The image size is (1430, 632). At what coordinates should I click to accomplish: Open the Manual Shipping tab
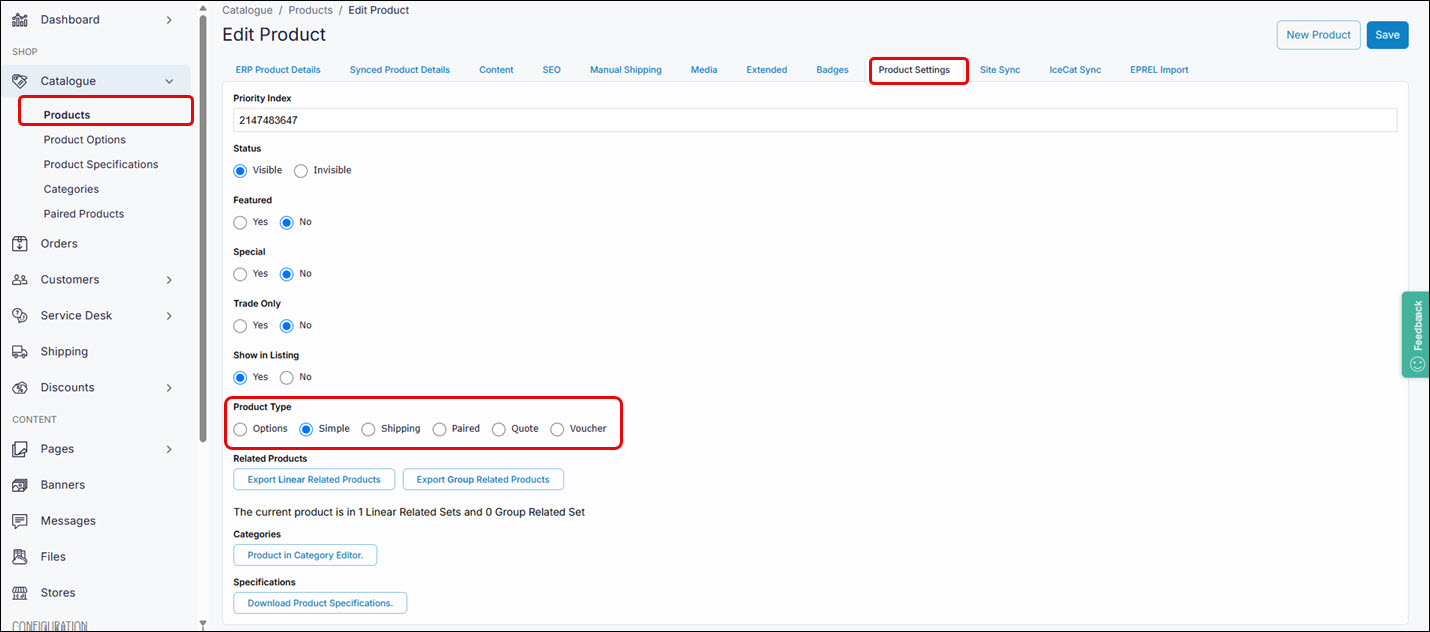625,70
